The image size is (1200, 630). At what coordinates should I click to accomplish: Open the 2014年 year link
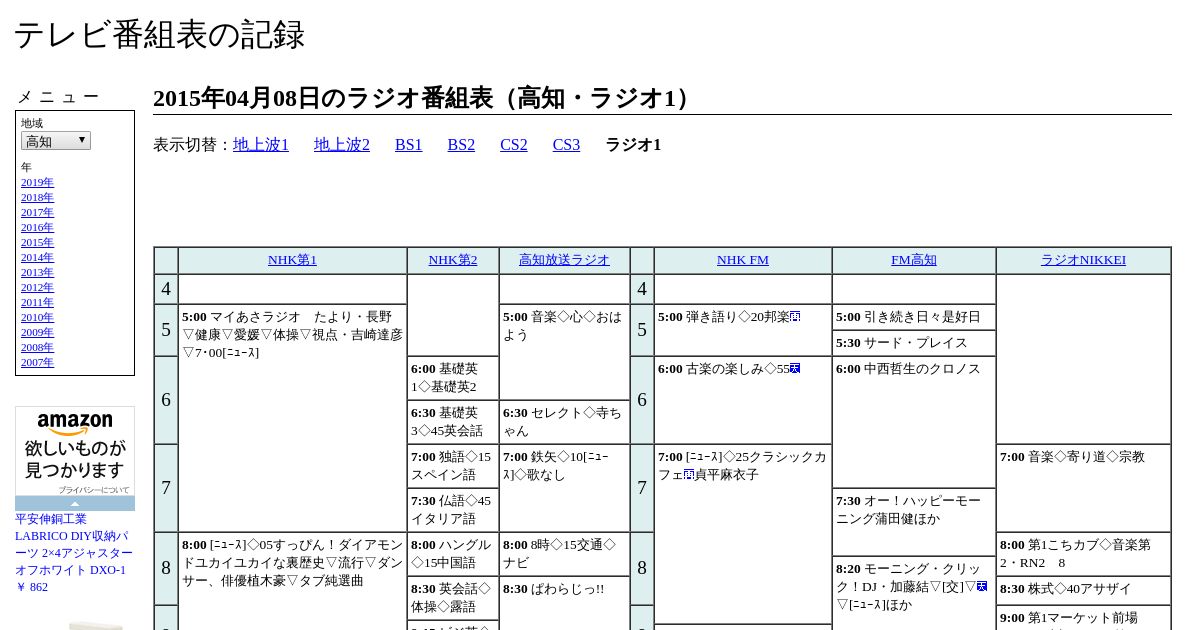point(37,258)
